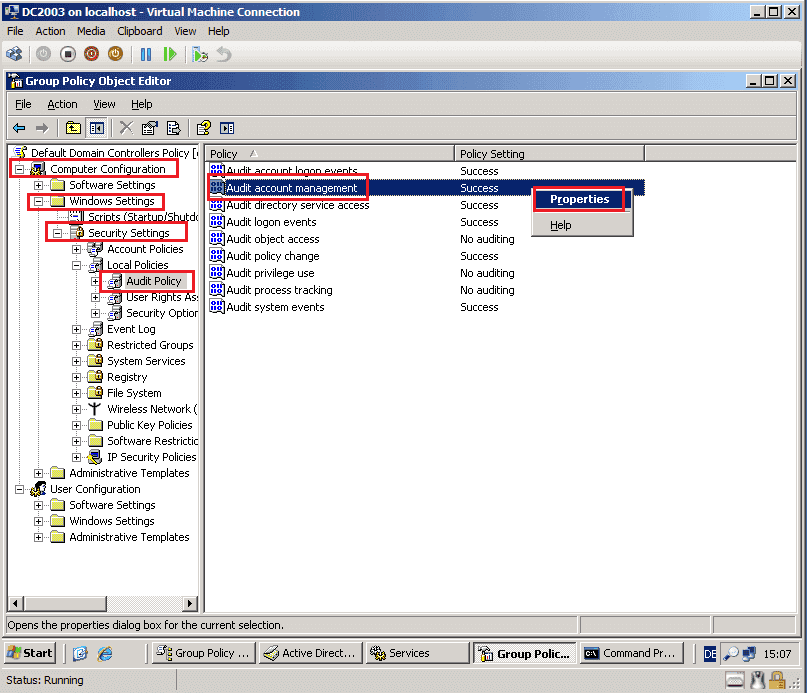
Task: Reset the VM with the red Reset icon
Action: [x=91, y=54]
